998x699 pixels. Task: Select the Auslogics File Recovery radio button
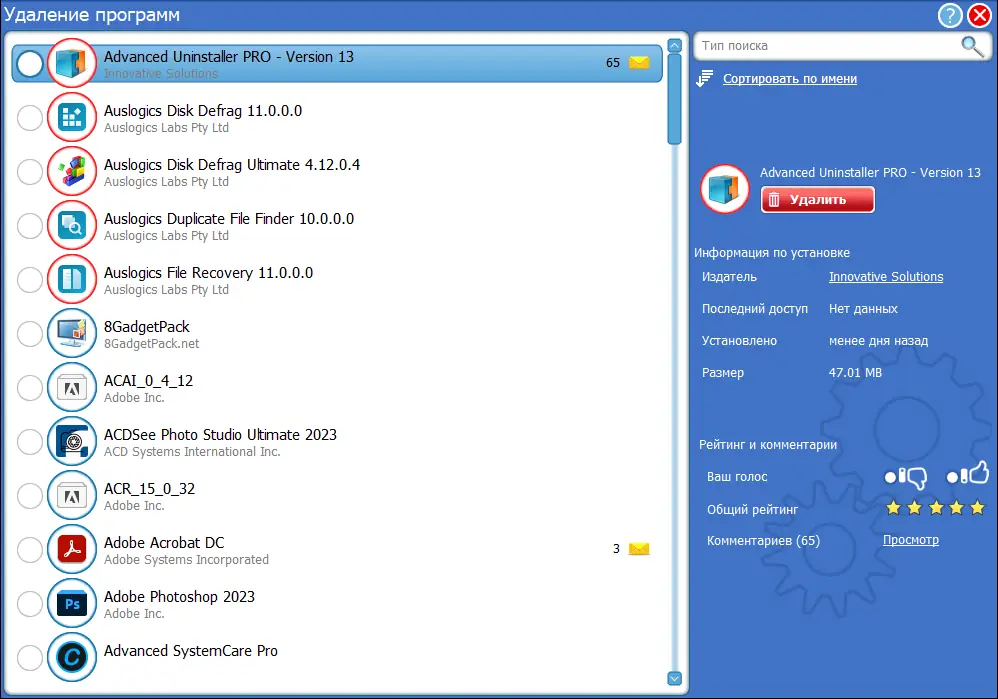(30, 279)
